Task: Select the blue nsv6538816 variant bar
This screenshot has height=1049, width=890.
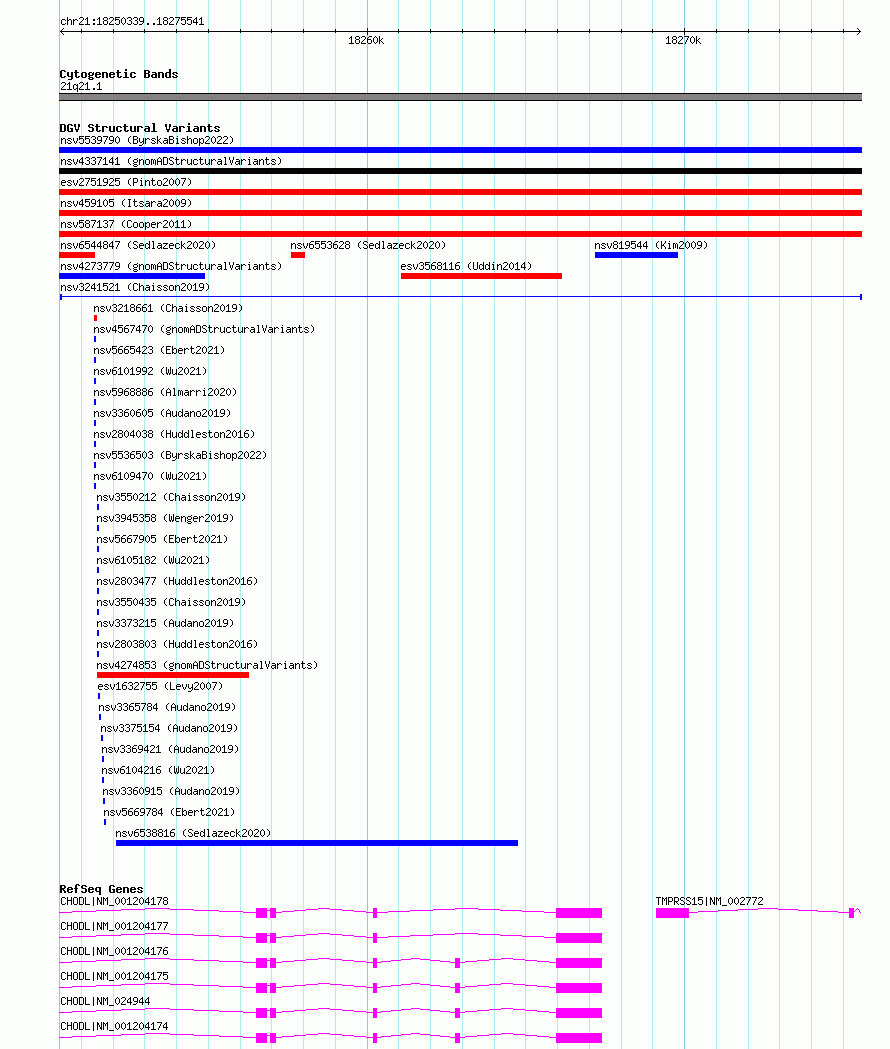Action: point(317,843)
